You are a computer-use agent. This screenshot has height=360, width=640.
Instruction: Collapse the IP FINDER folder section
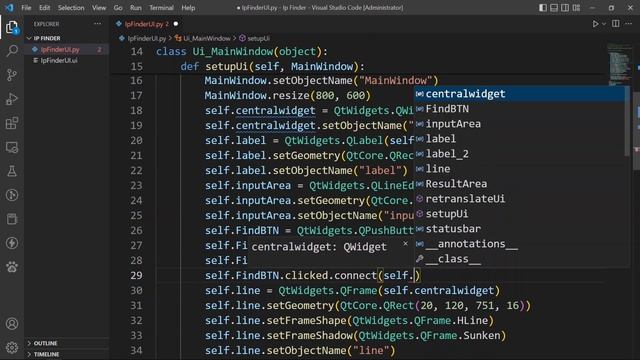pyautogui.click(x=47, y=38)
